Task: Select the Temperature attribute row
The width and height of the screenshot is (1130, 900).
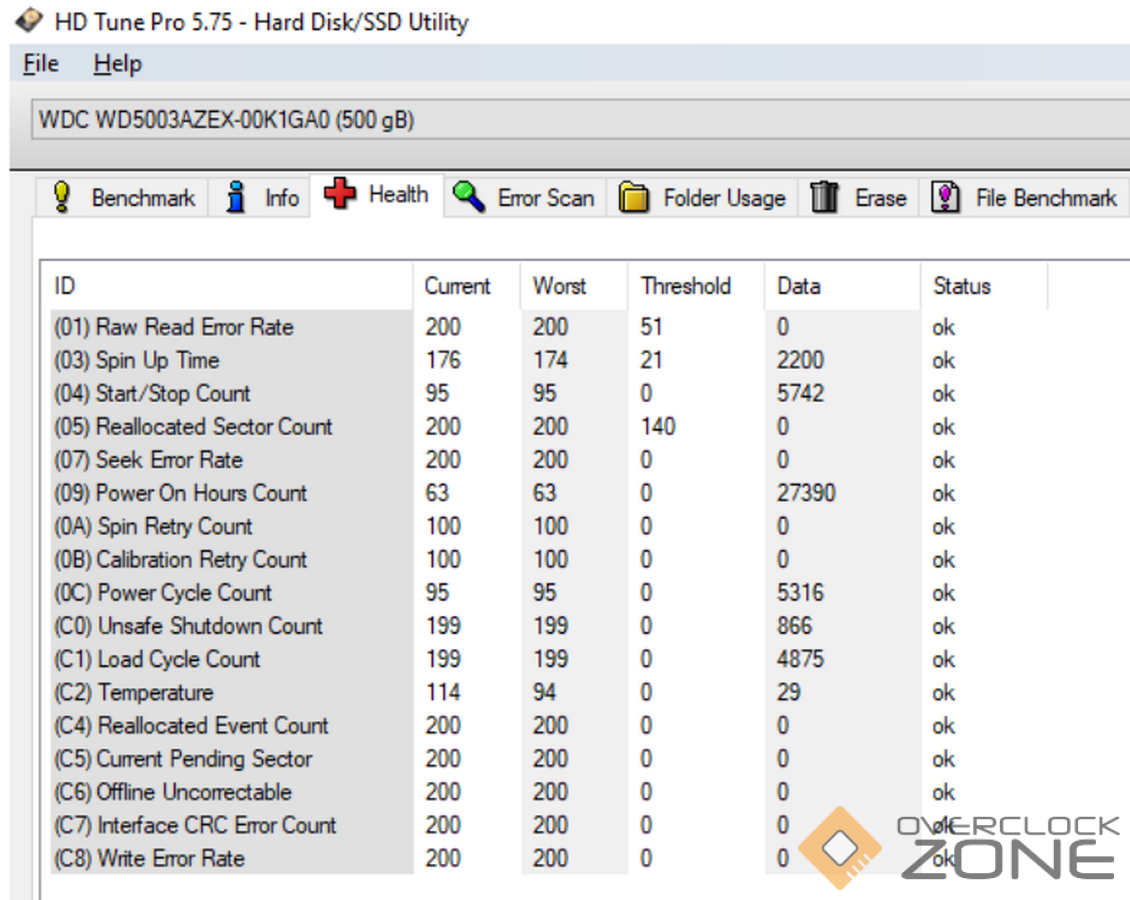Action: pos(154,692)
